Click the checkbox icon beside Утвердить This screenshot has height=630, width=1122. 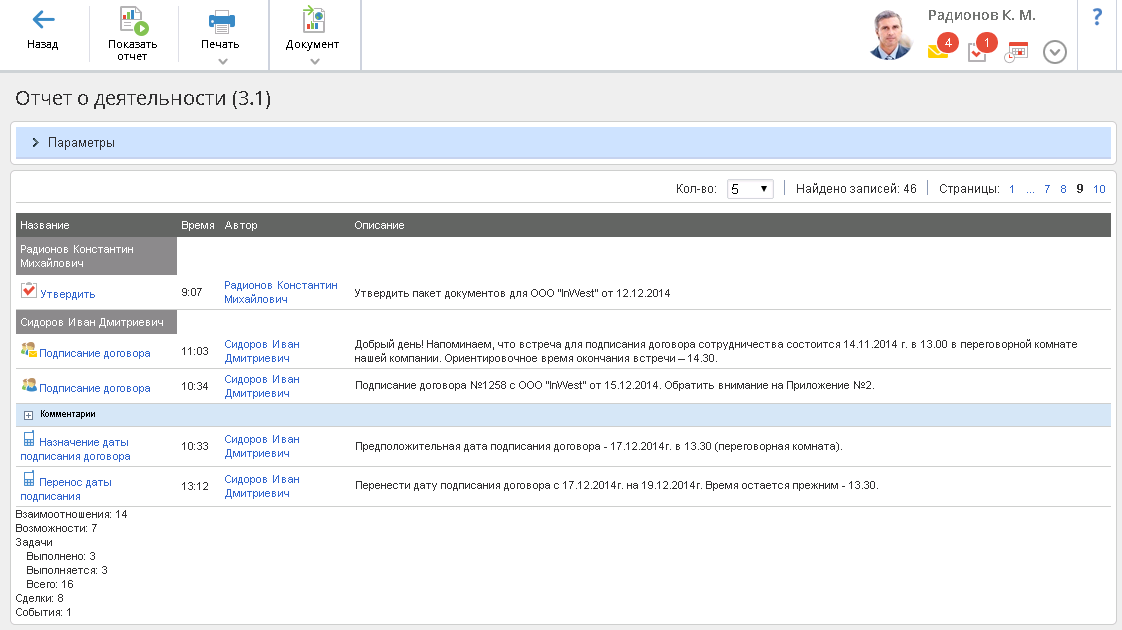tap(28, 291)
